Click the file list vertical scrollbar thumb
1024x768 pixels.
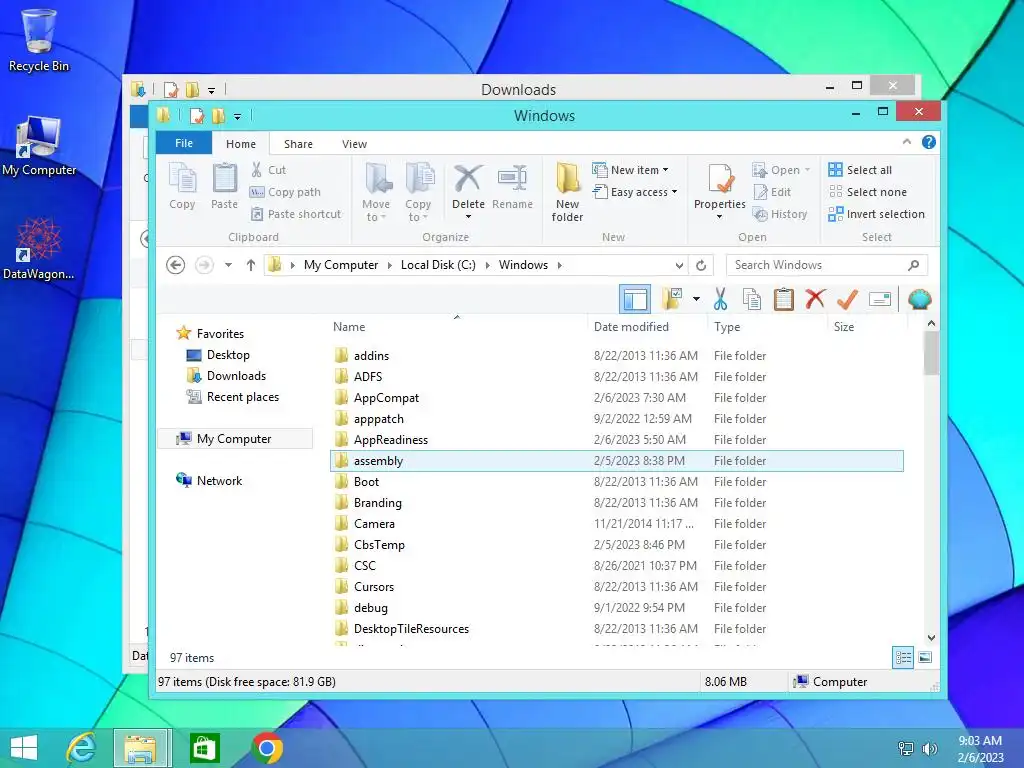coord(931,353)
